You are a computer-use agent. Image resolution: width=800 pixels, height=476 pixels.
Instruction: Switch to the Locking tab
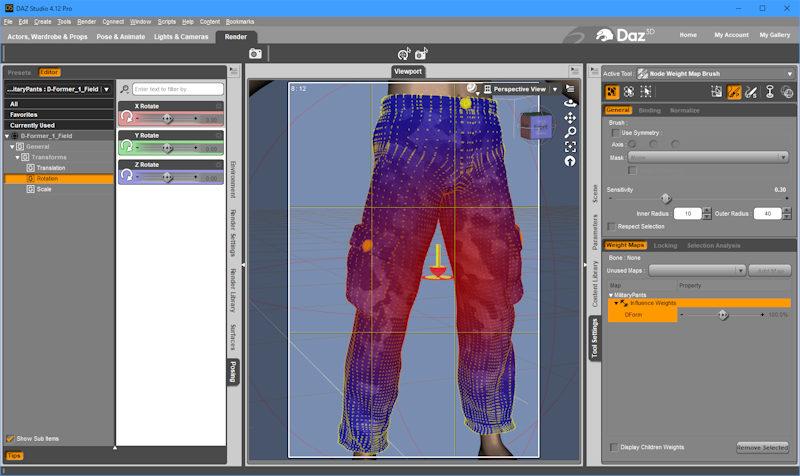665,245
